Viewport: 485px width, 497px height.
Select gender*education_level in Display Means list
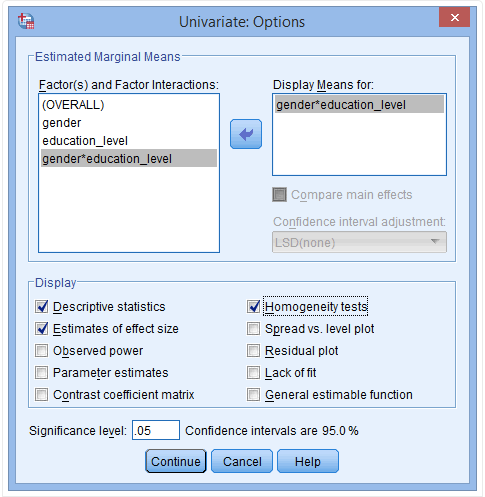[x=359, y=105]
